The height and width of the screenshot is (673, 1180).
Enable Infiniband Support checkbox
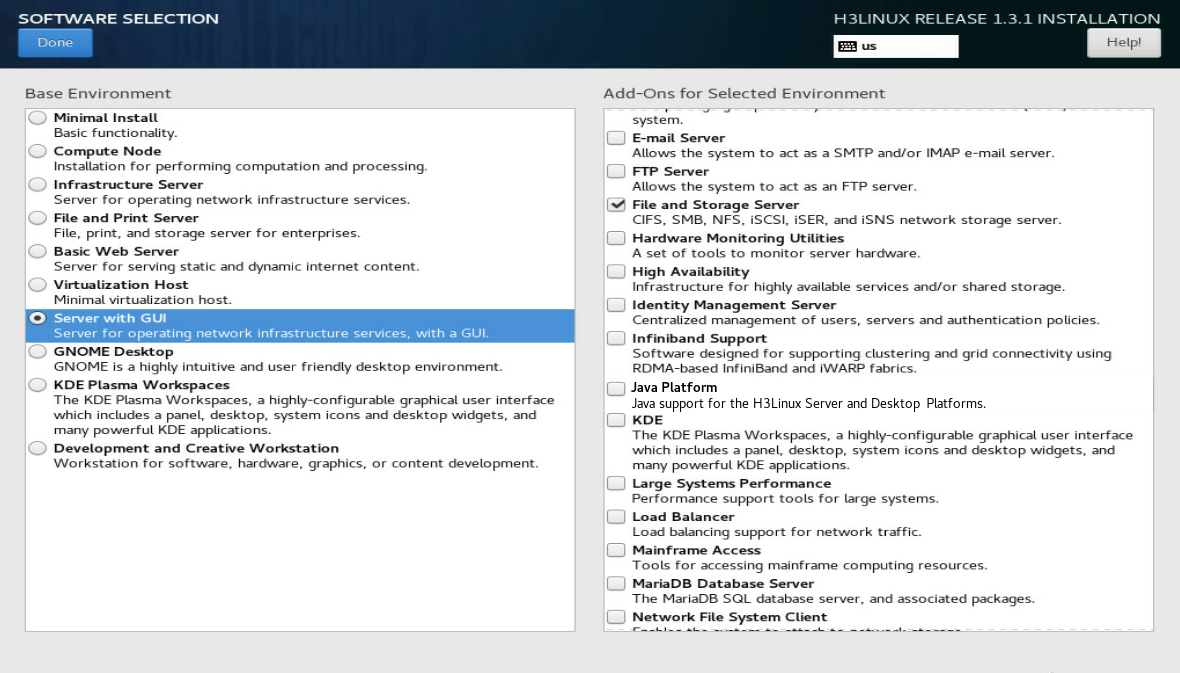[616, 339]
